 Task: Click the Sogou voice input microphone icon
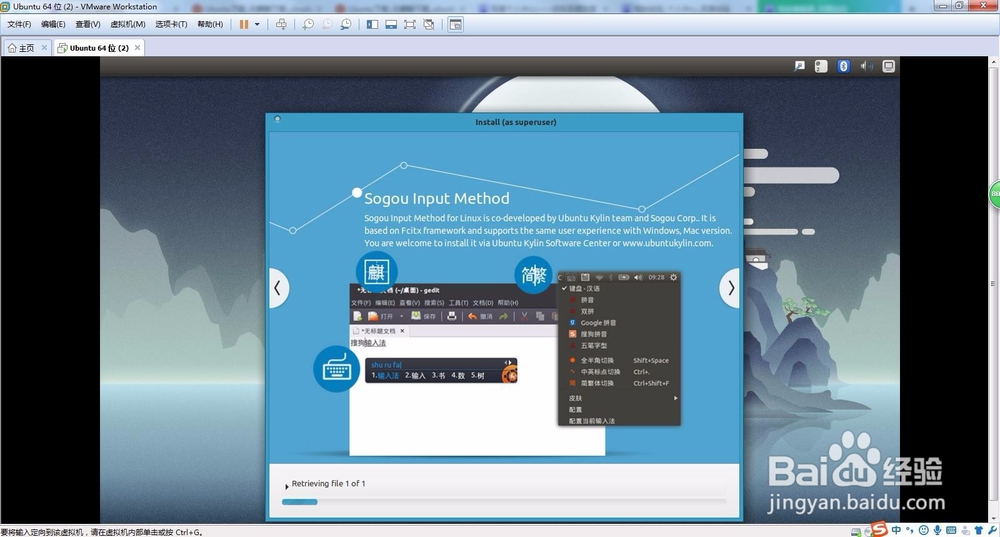(937, 530)
